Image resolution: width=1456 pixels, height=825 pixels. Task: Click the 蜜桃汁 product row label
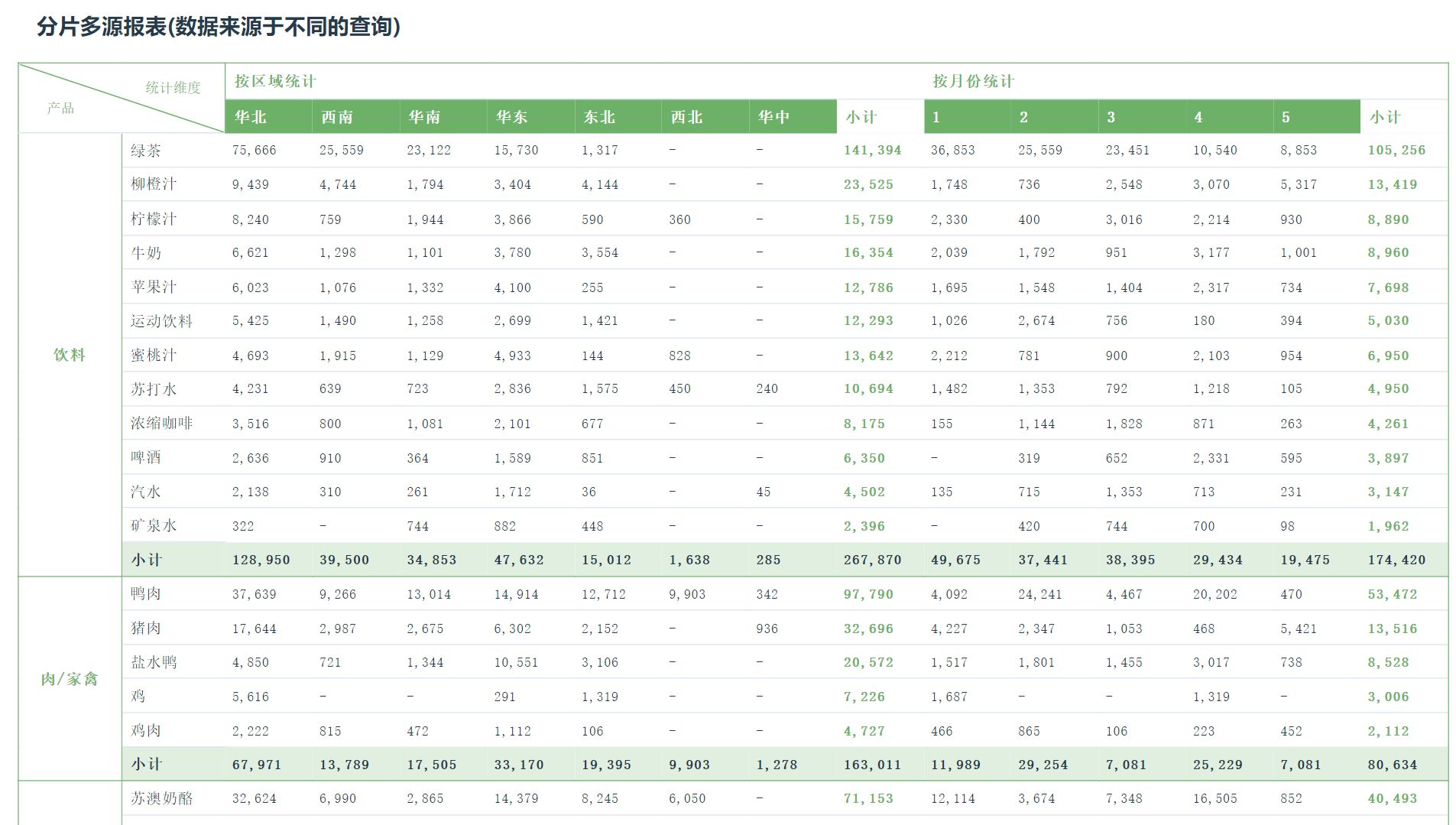click(153, 356)
